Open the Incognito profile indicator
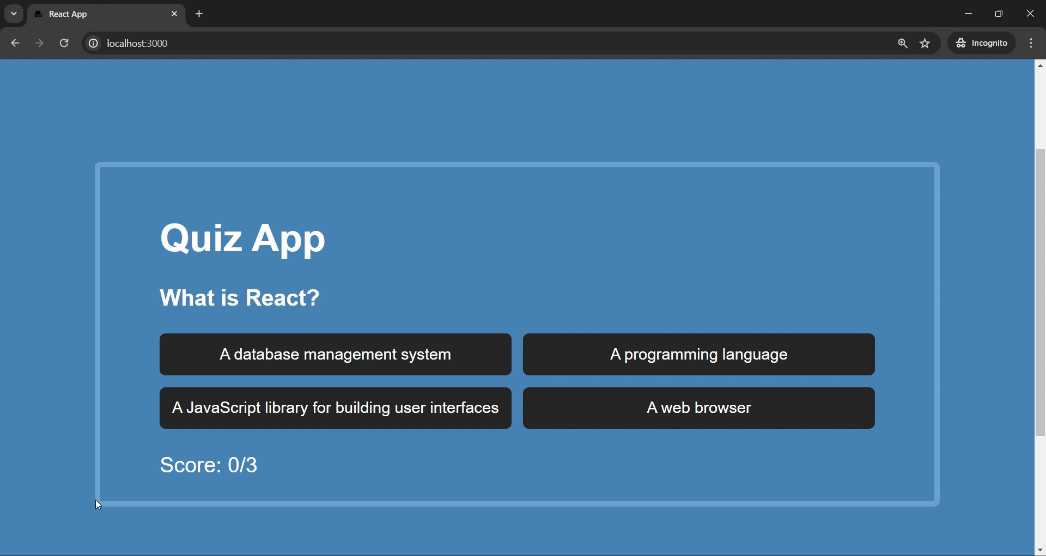This screenshot has width=1046, height=556. [981, 43]
